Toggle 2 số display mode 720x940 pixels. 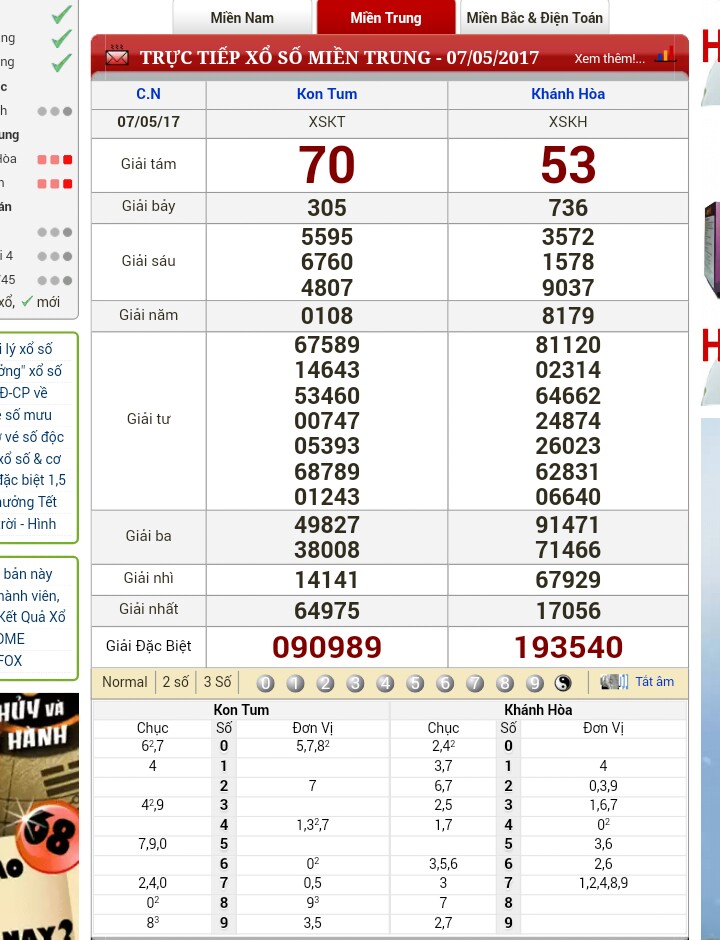[x=175, y=682]
